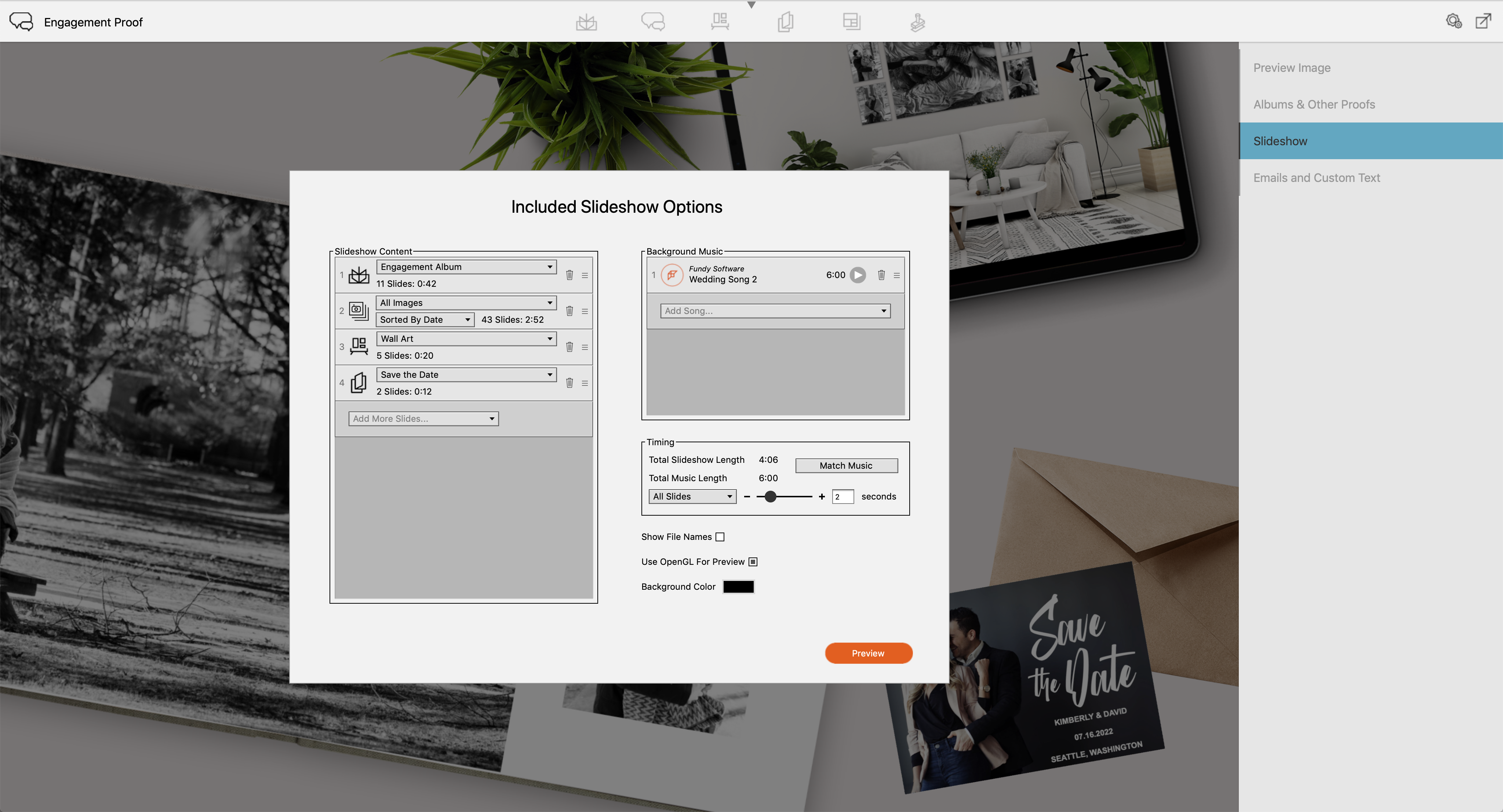Select Preview Image in the sidebar

(1371, 67)
